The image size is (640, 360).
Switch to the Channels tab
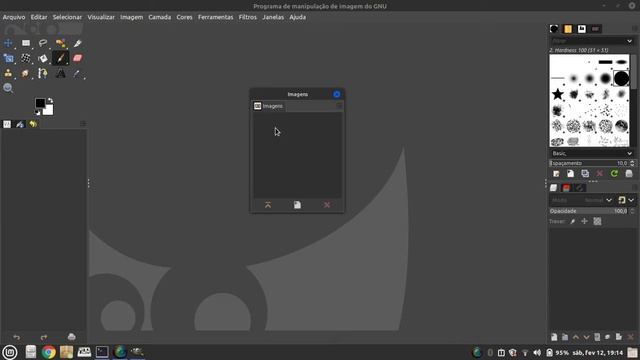567,188
